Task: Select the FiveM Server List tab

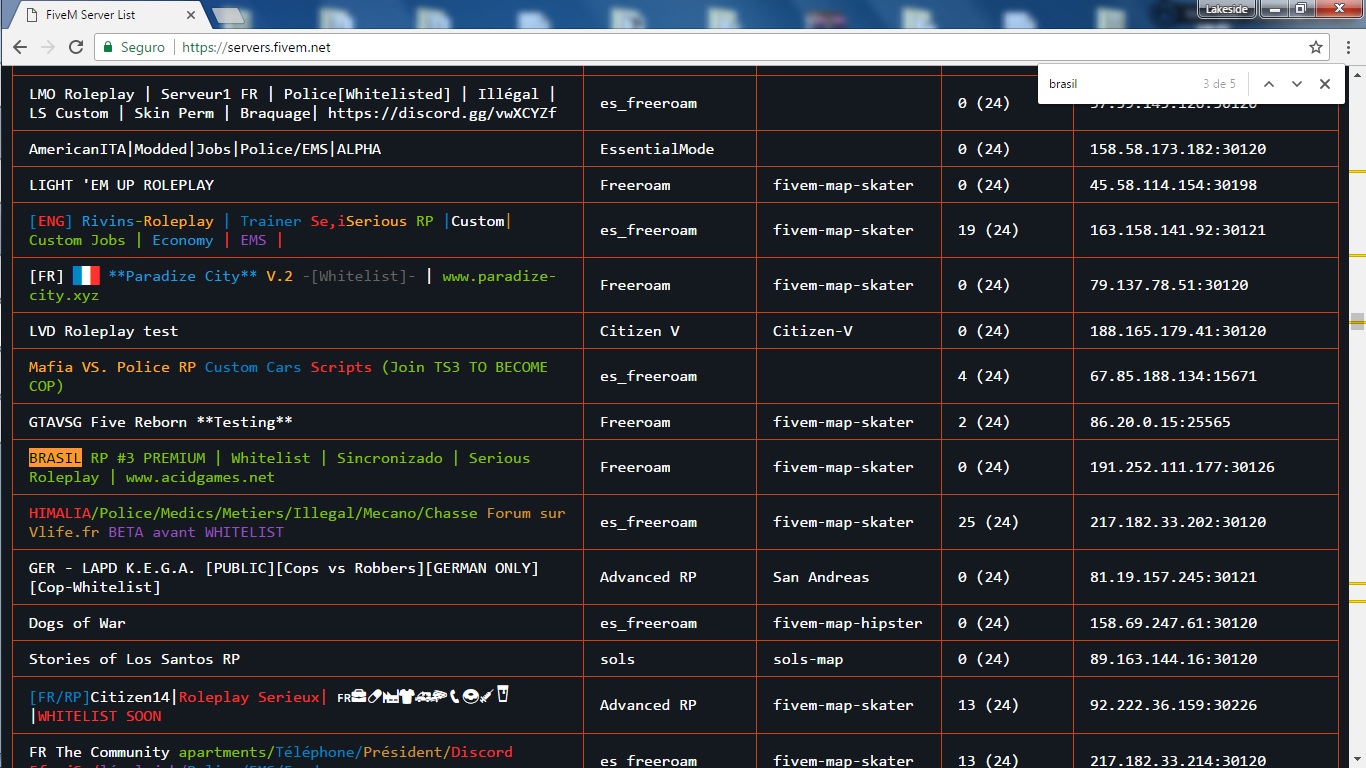Action: (104, 15)
